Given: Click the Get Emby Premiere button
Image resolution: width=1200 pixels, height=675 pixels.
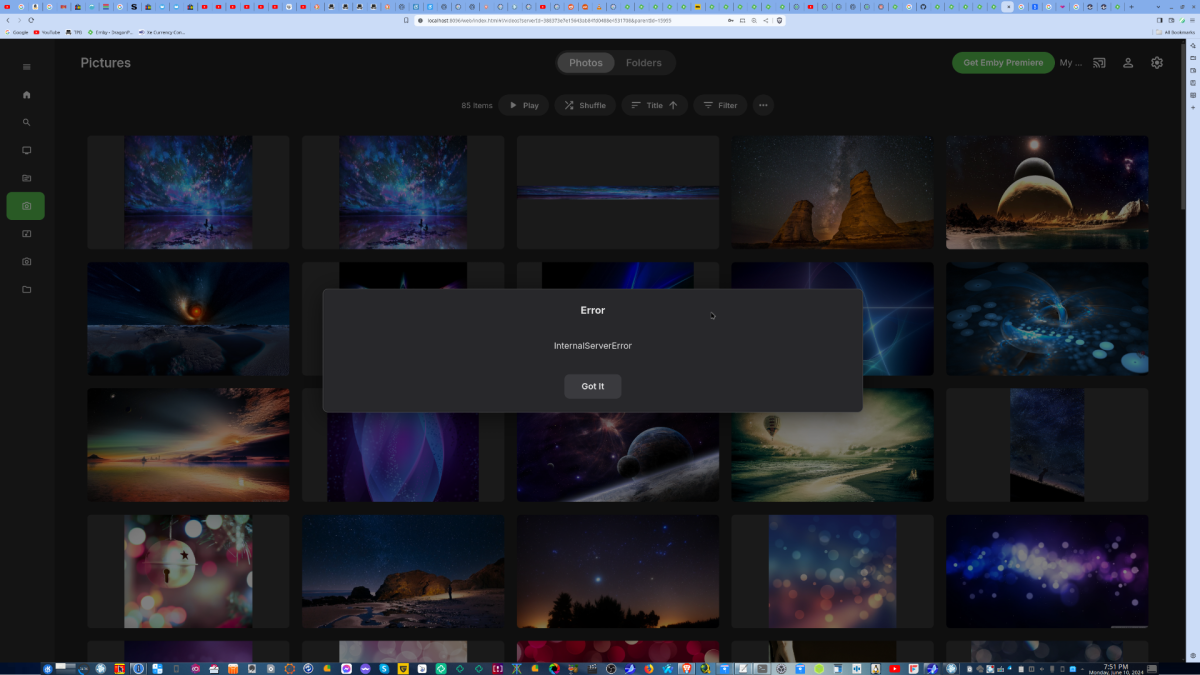Looking at the screenshot, I should click(x=1003, y=62).
